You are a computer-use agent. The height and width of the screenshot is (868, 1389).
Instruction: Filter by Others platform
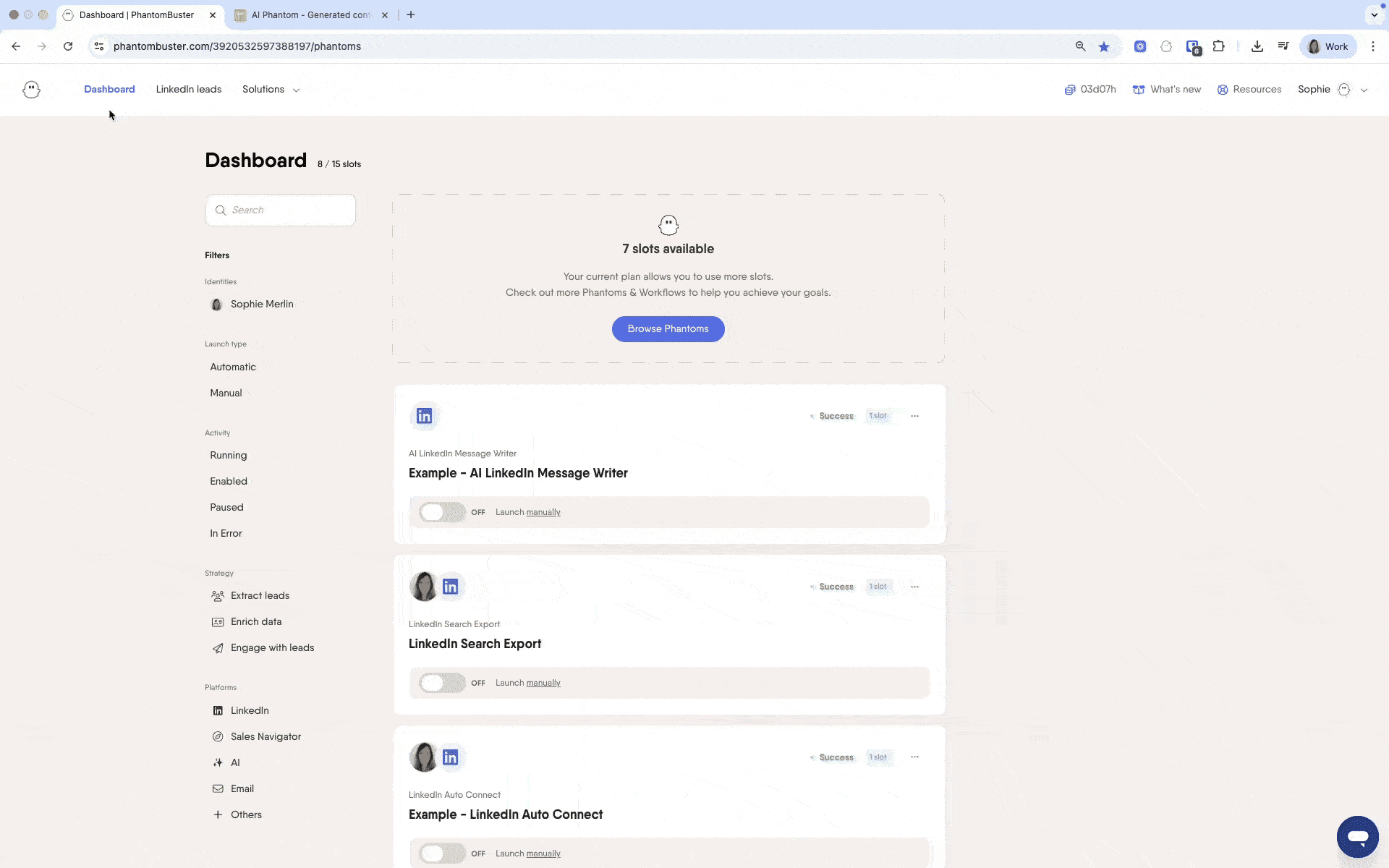click(x=237, y=814)
